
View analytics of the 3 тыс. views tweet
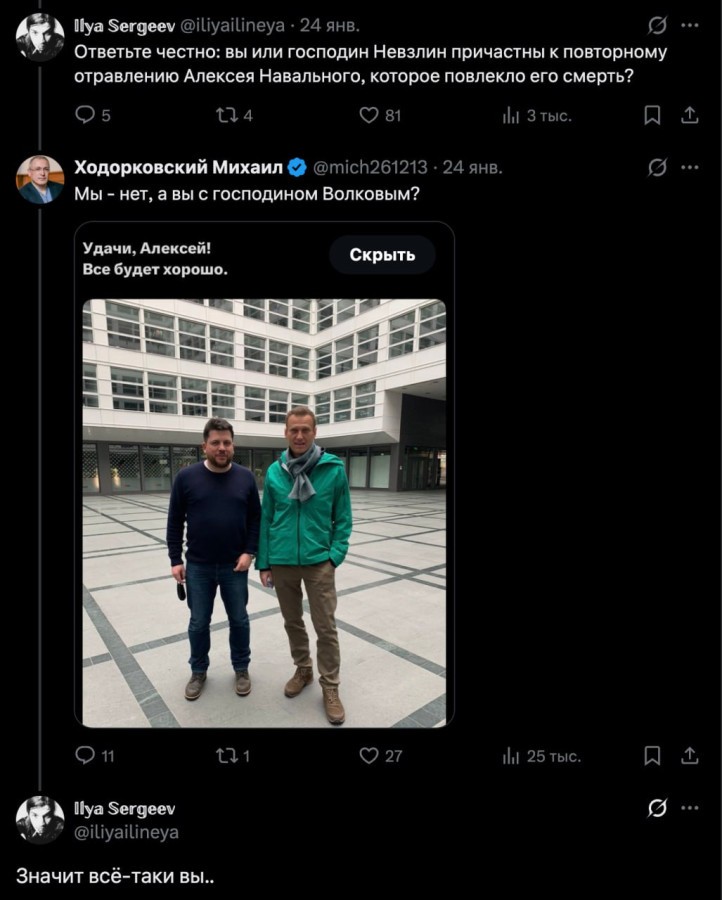coord(511,116)
